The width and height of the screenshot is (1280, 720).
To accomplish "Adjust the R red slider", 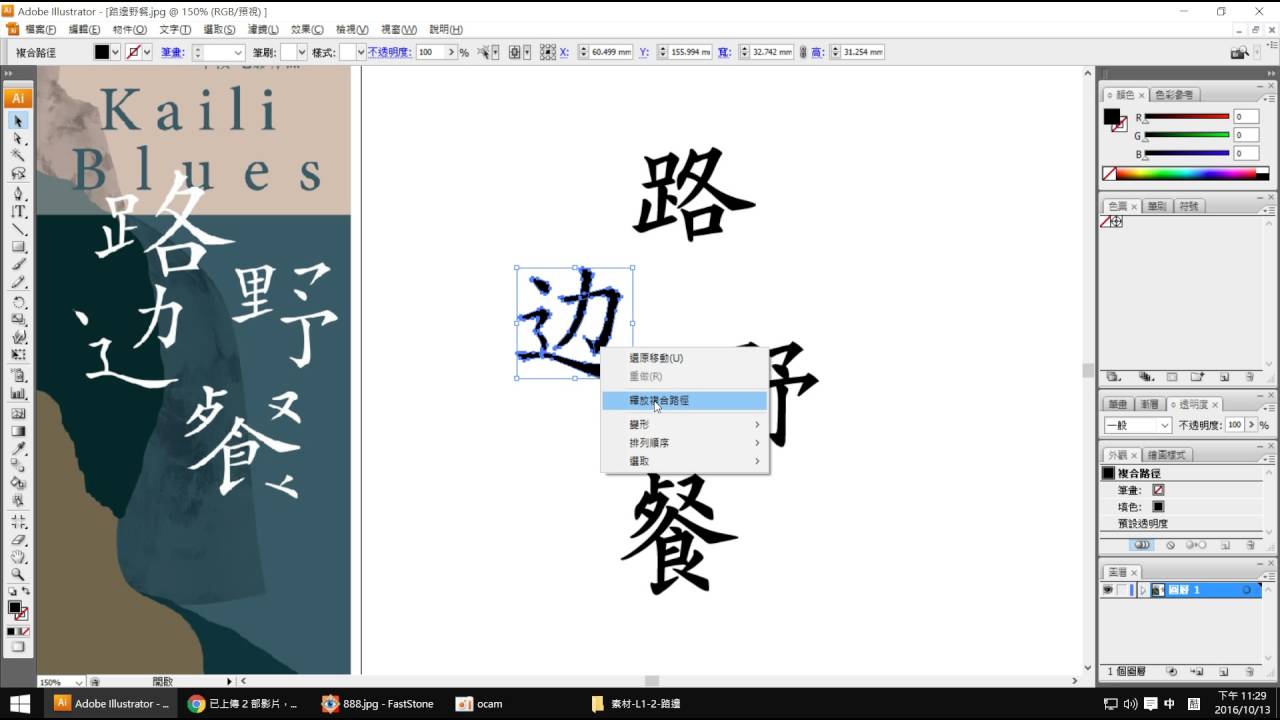I will (x=1186, y=118).
